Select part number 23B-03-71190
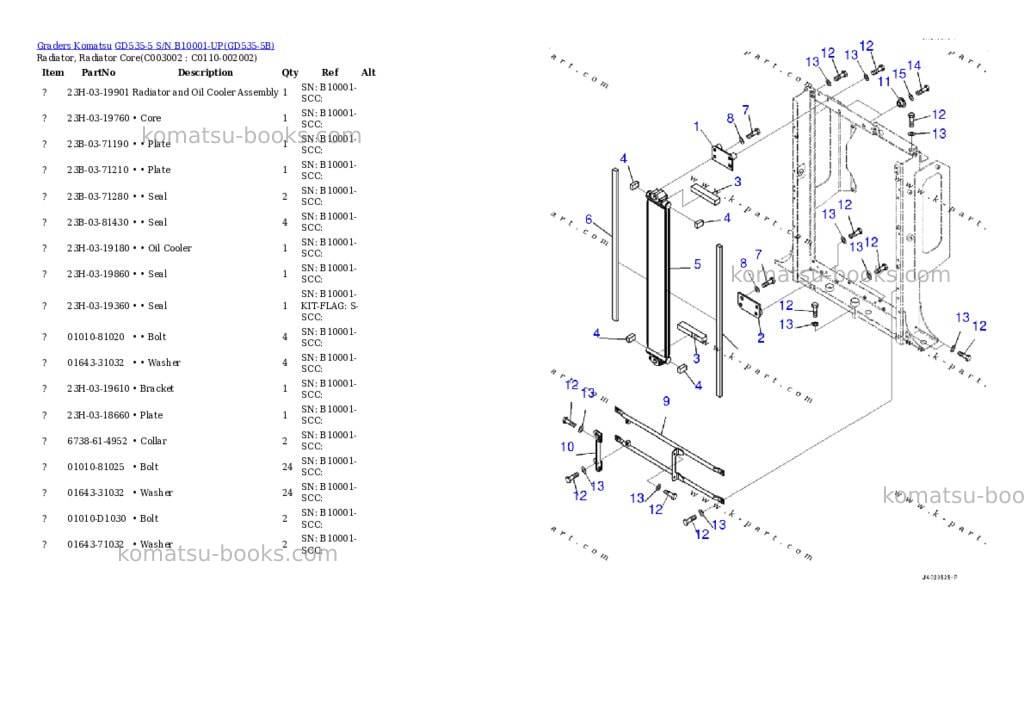1024x725 pixels. point(98,144)
